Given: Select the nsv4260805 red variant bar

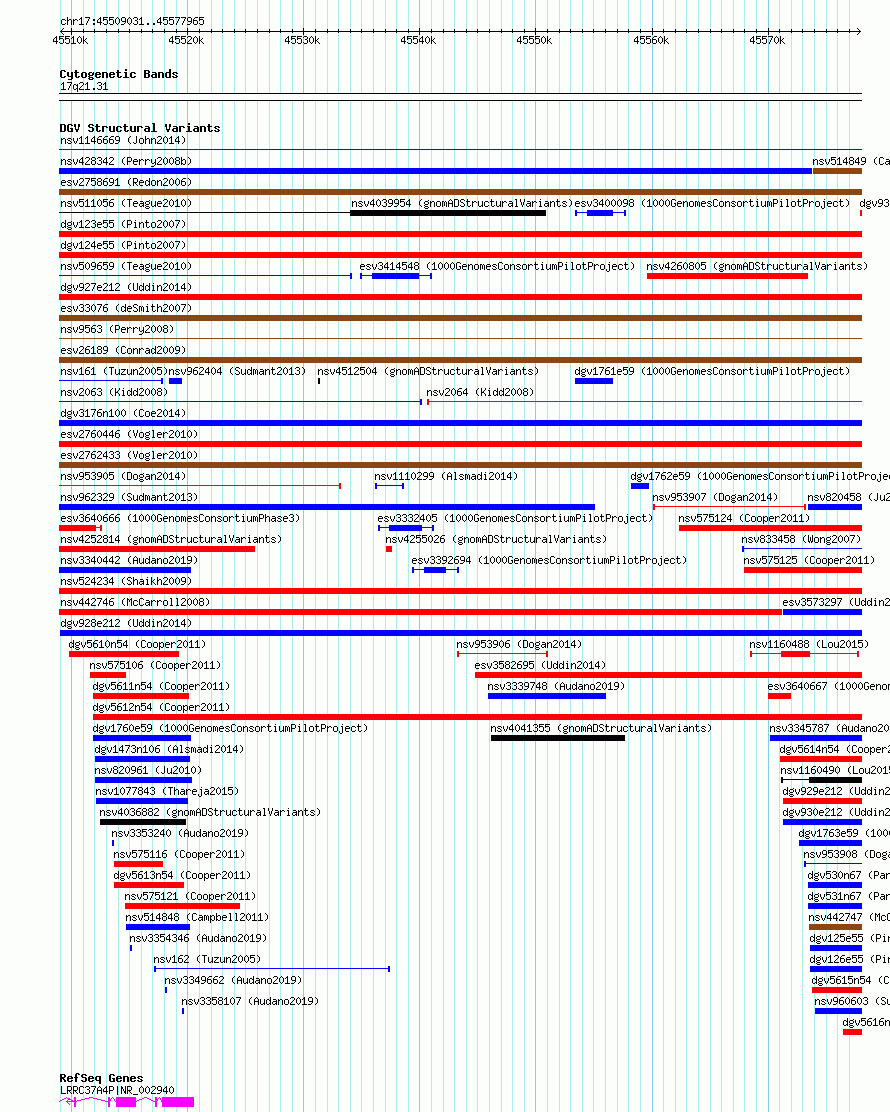Looking at the screenshot, I should (x=728, y=276).
